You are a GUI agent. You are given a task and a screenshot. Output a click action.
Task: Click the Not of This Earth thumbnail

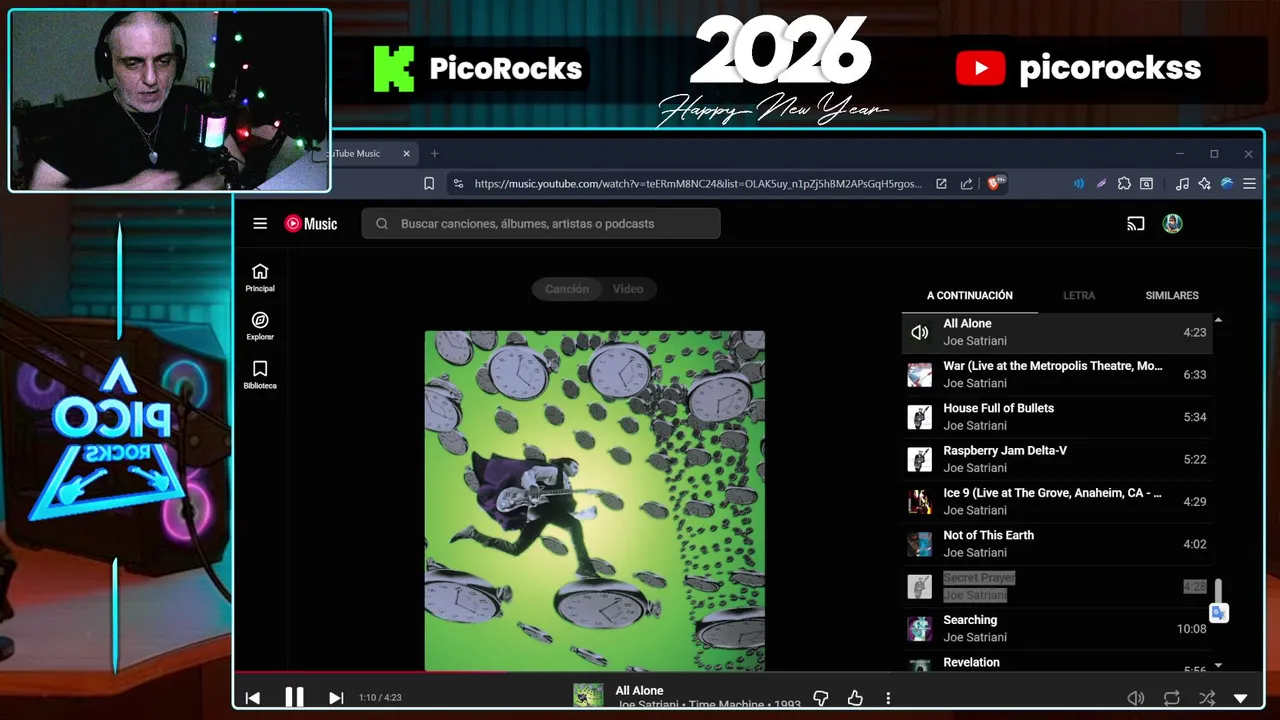click(920, 544)
